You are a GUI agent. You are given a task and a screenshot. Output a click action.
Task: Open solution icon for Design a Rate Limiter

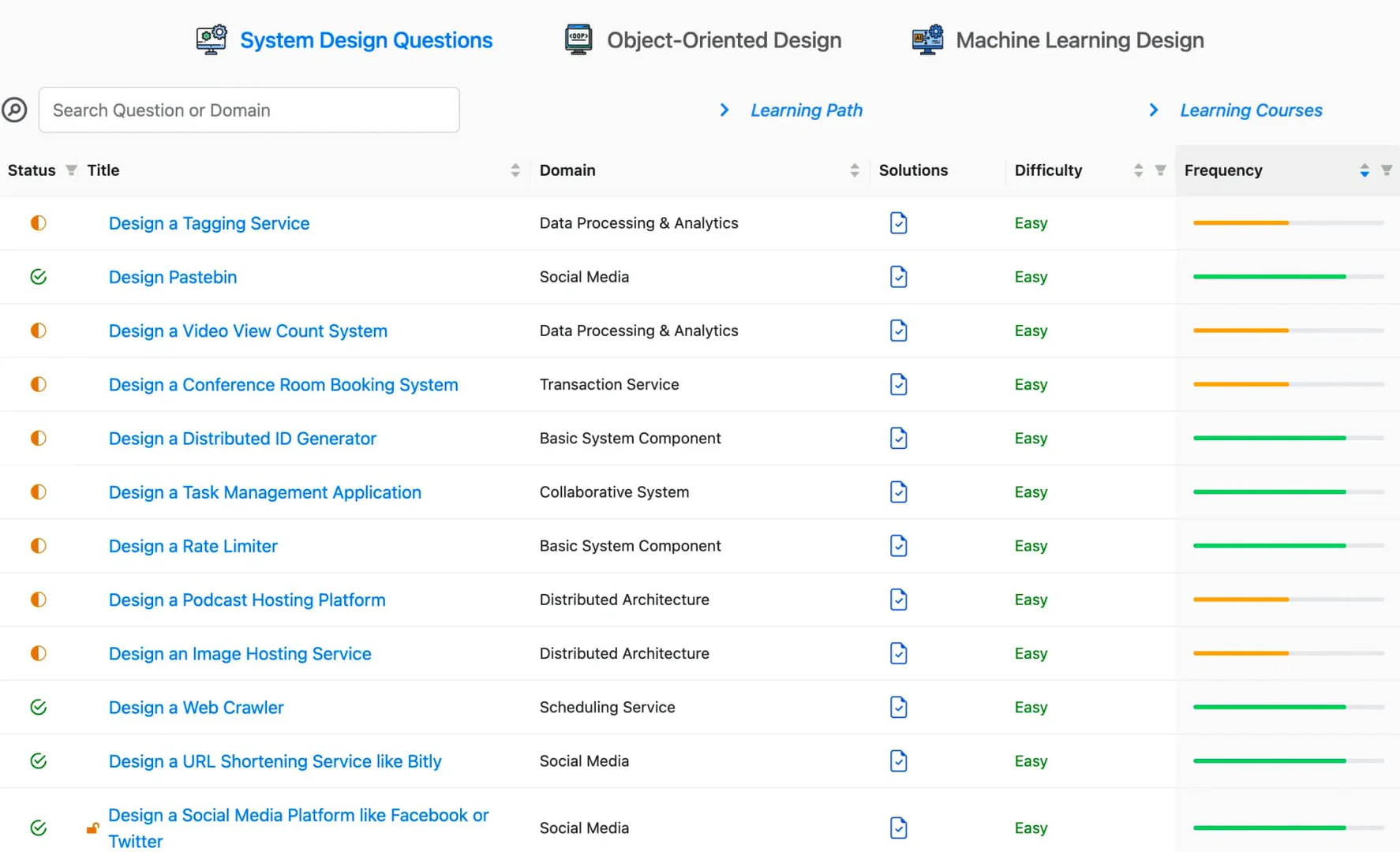click(898, 546)
